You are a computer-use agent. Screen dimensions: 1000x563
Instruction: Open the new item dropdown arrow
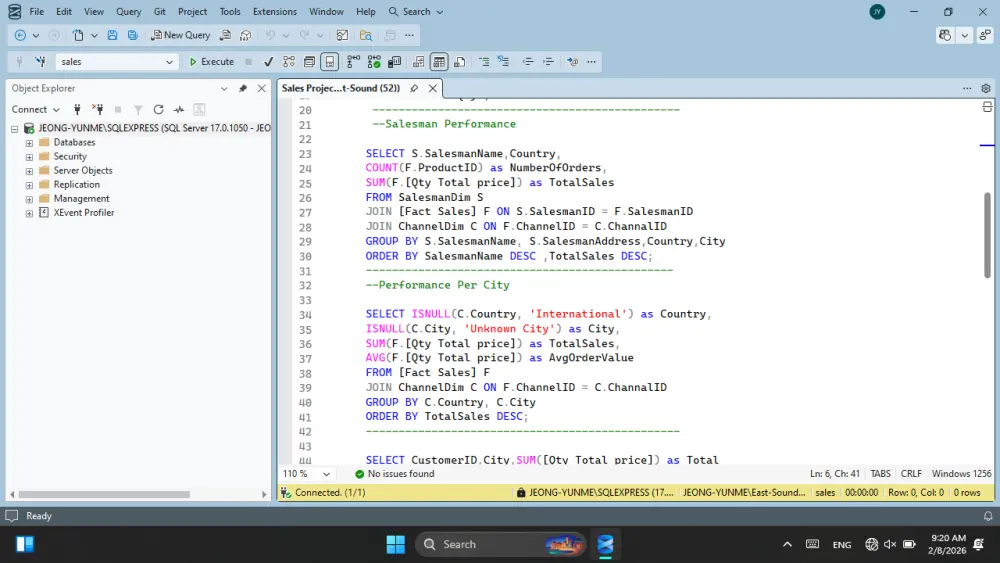pyautogui.click(x=94, y=36)
